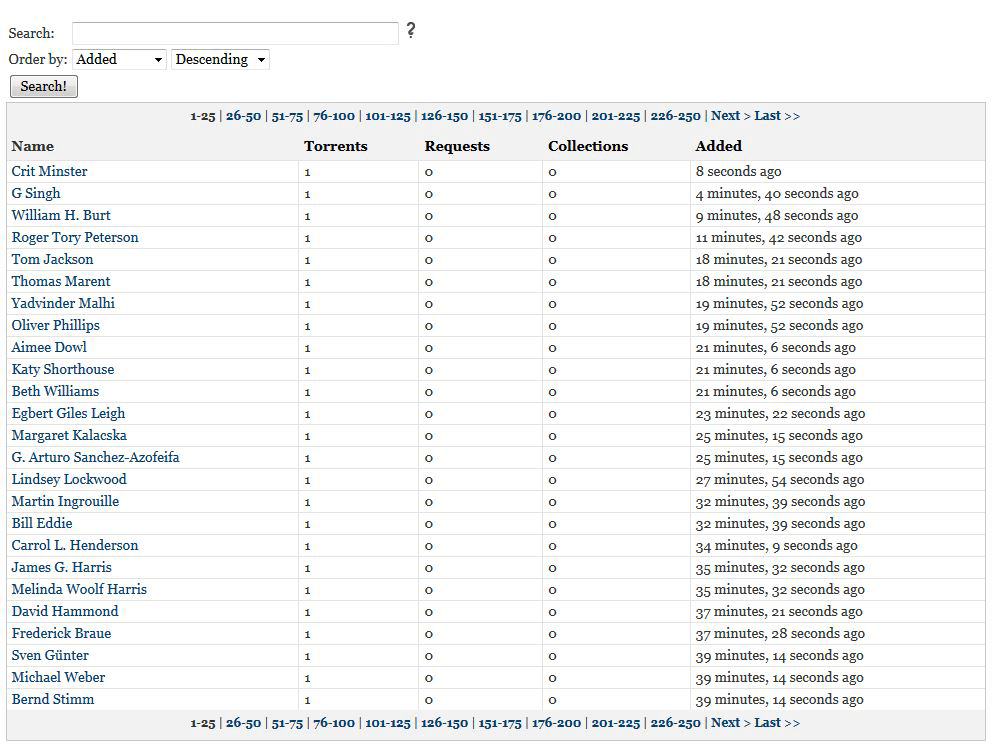Open the Order by Added dropdown
997x755 pixels.
[120, 60]
